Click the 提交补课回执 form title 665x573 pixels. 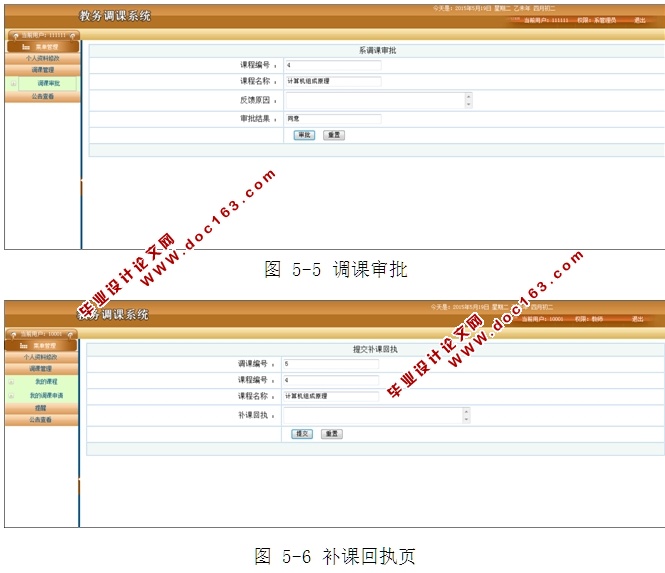(375, 349)
